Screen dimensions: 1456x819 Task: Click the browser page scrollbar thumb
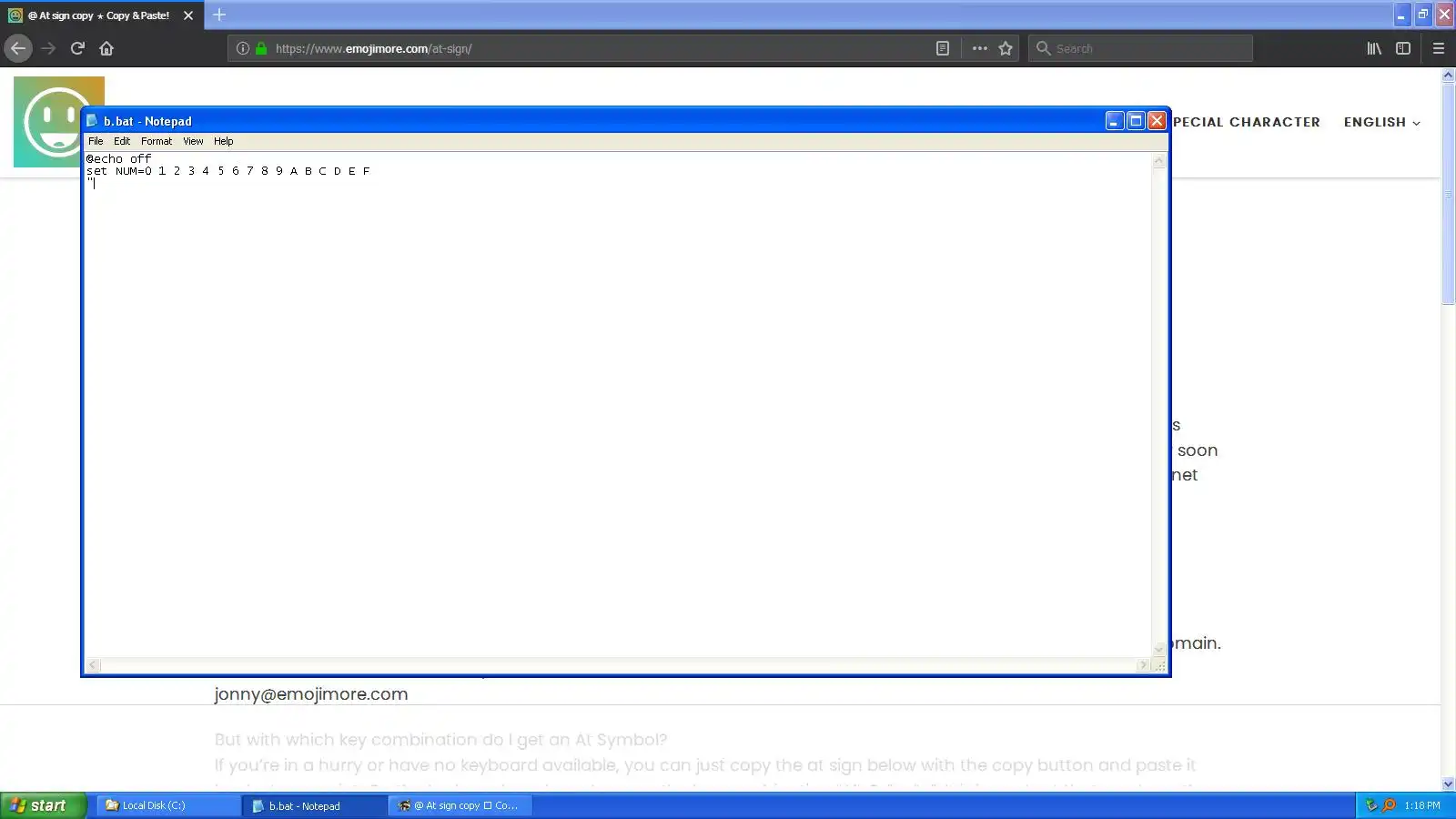(x=1448, y=195)
